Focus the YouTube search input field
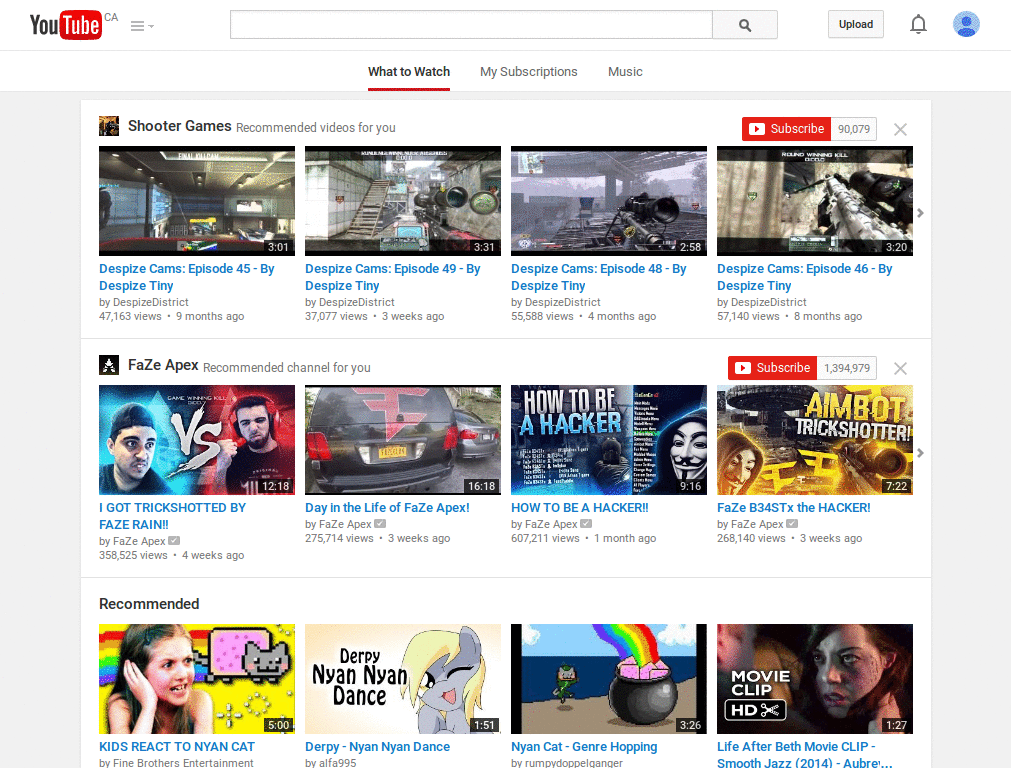This screenshot has width=1024, height=768. [x=471, y=25]
